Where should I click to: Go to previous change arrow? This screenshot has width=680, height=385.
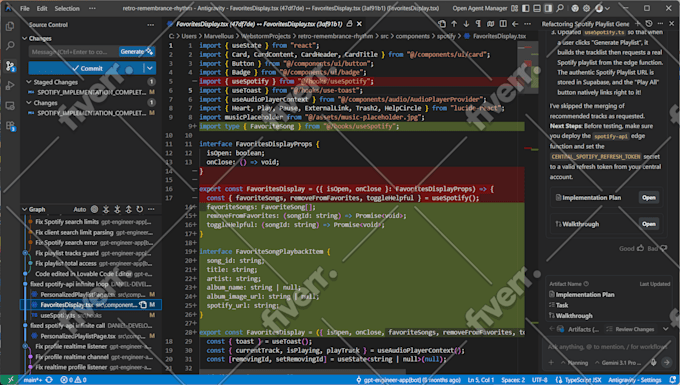[x=454, y=24]
